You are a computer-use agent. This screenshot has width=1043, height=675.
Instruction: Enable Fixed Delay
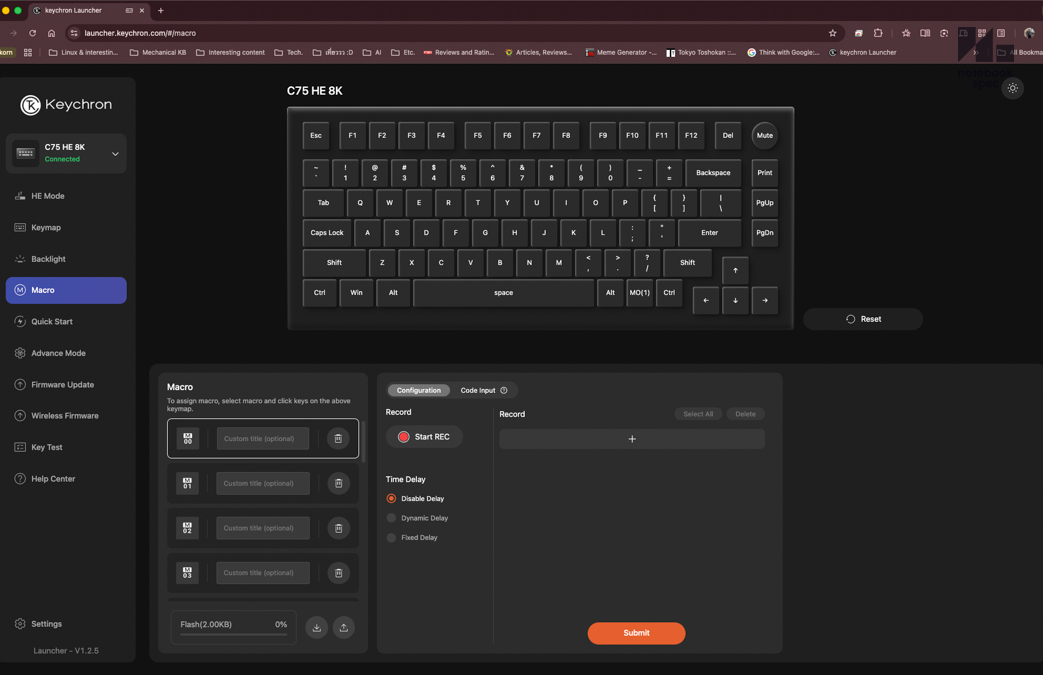[x=391, y=537]
